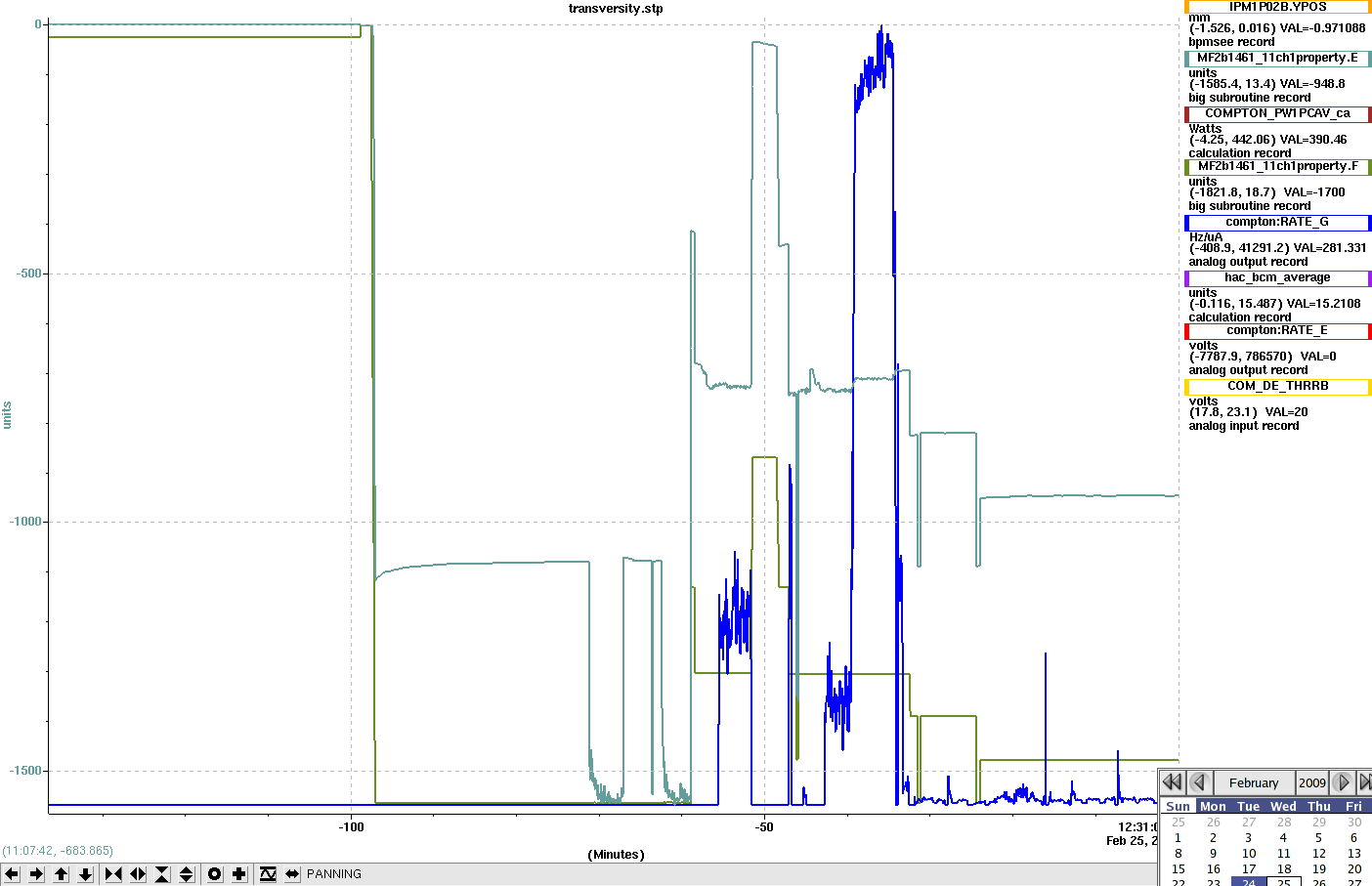Pick grayed-out January 25 in calendar

(1179, 823)
